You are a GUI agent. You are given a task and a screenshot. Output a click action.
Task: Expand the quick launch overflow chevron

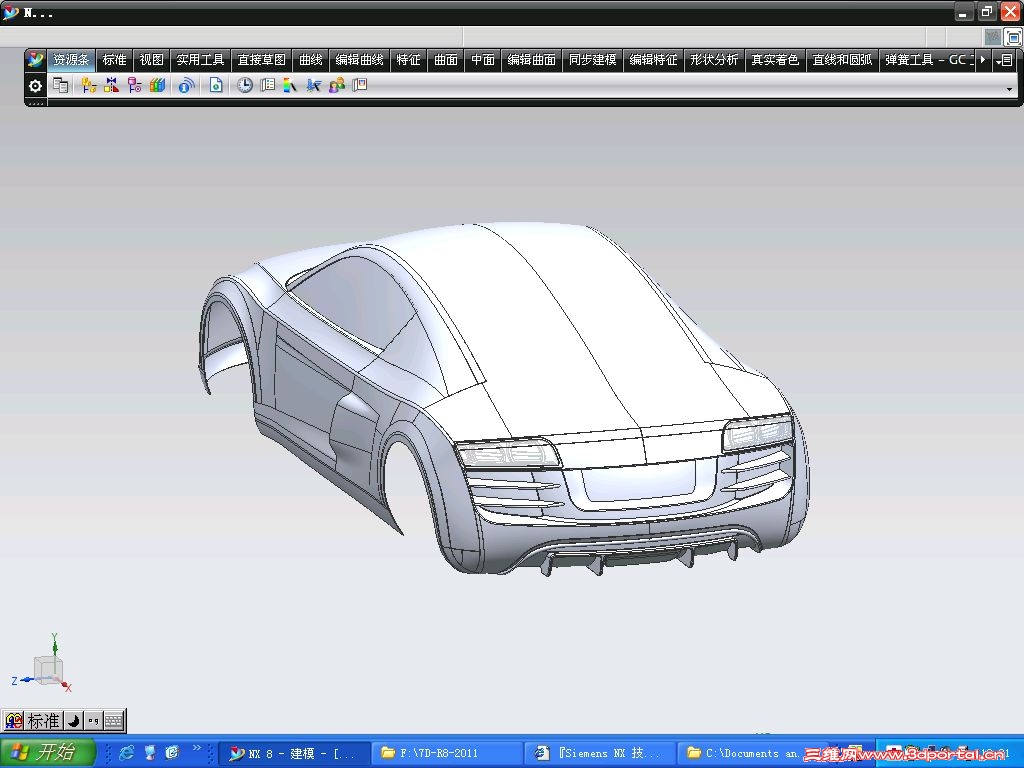196,748
